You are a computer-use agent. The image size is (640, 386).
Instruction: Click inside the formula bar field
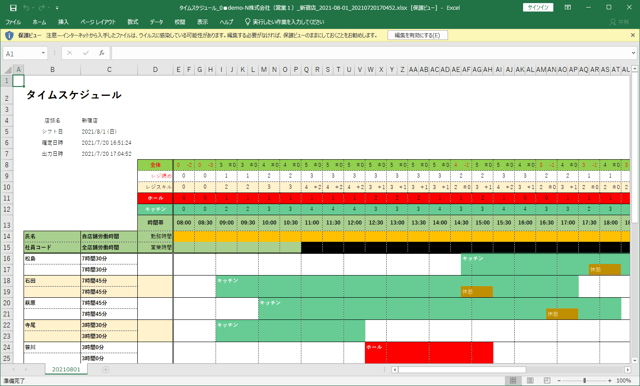click(371, 53)
